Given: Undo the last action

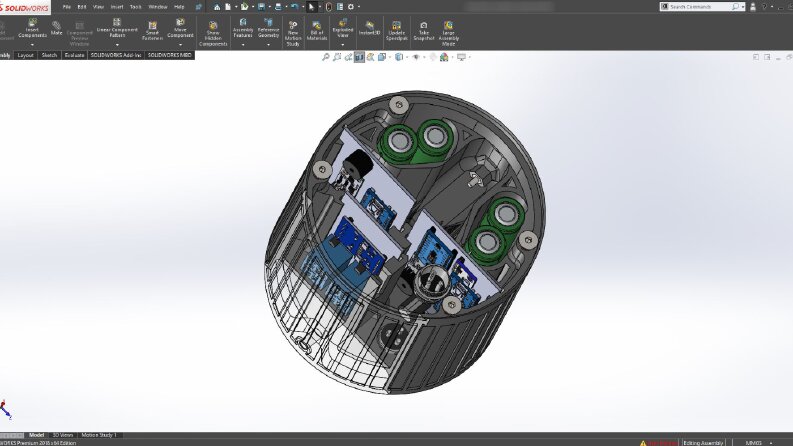Looking at the screenshot, I should tap(294, 7).
